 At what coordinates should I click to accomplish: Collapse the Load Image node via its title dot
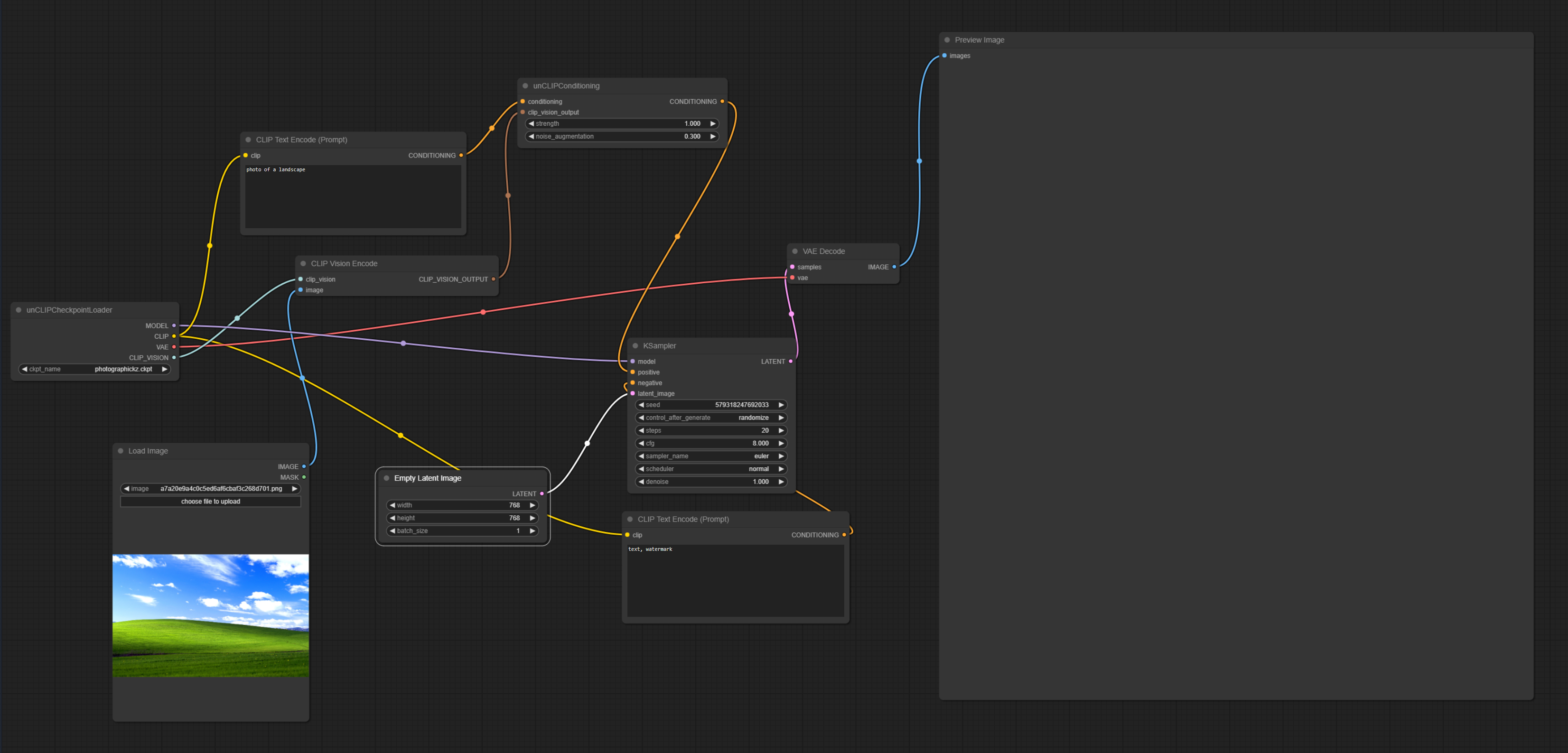tap(121, 451)
